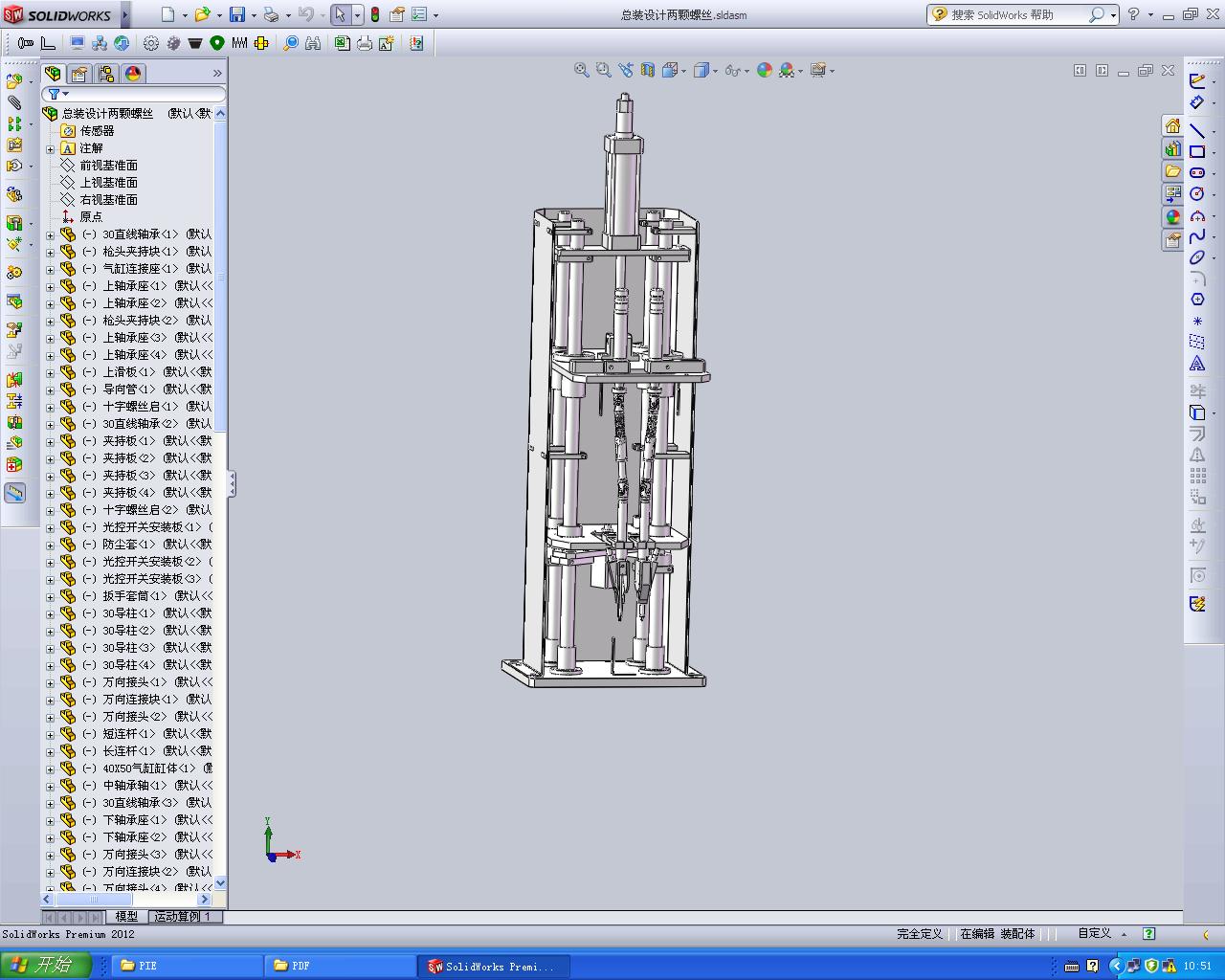Open the Section View tool

coord(648,70)
